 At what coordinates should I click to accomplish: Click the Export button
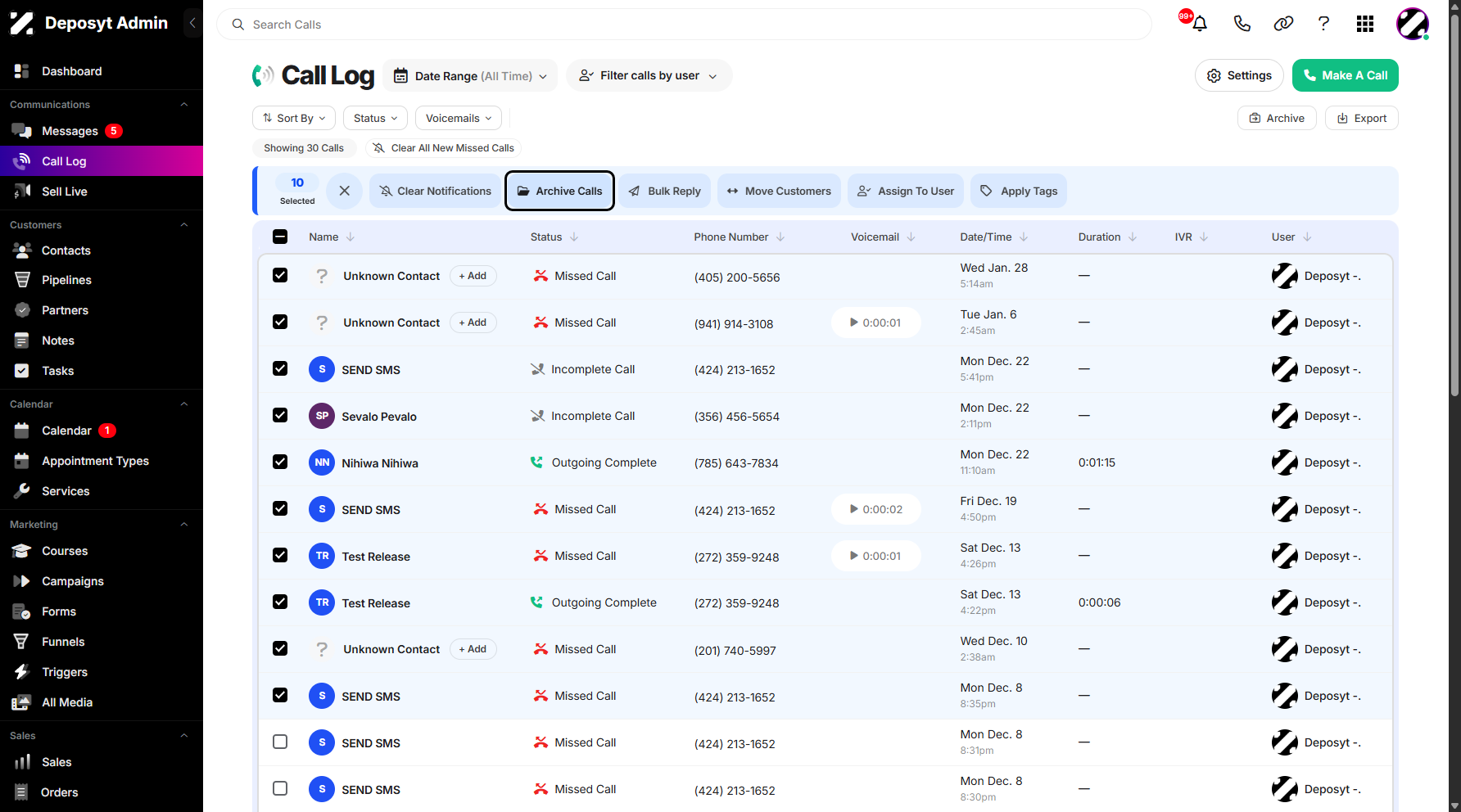pos(1362,118)
